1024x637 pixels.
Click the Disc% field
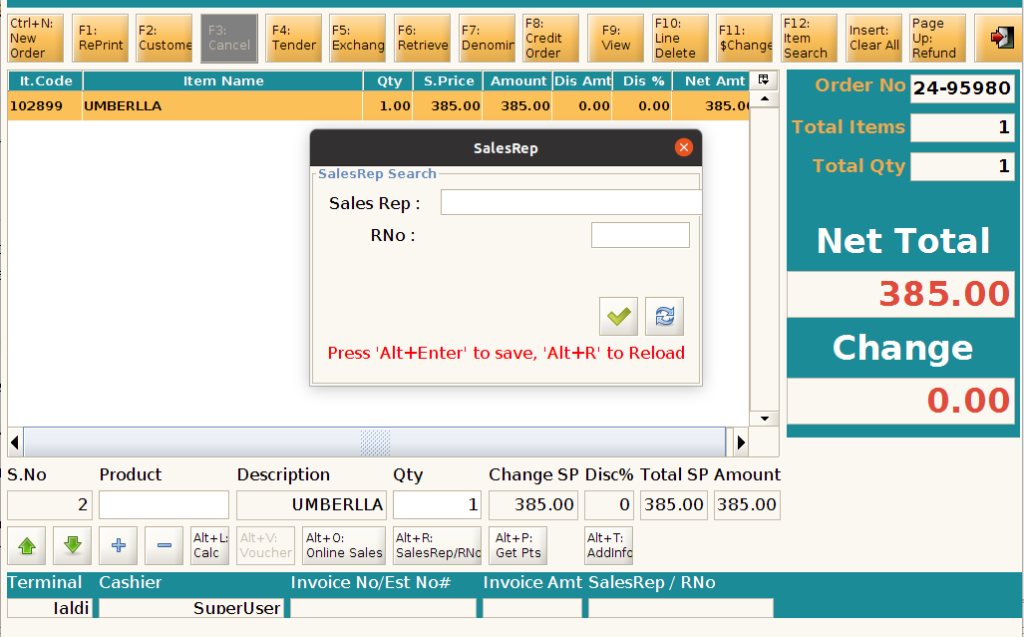point(609,504)
